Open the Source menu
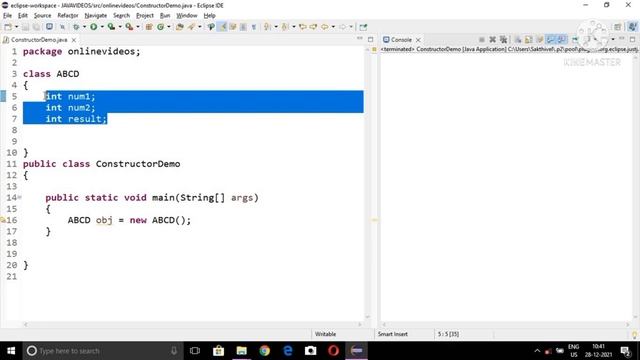The image size is (640, 360). point(42,16)
